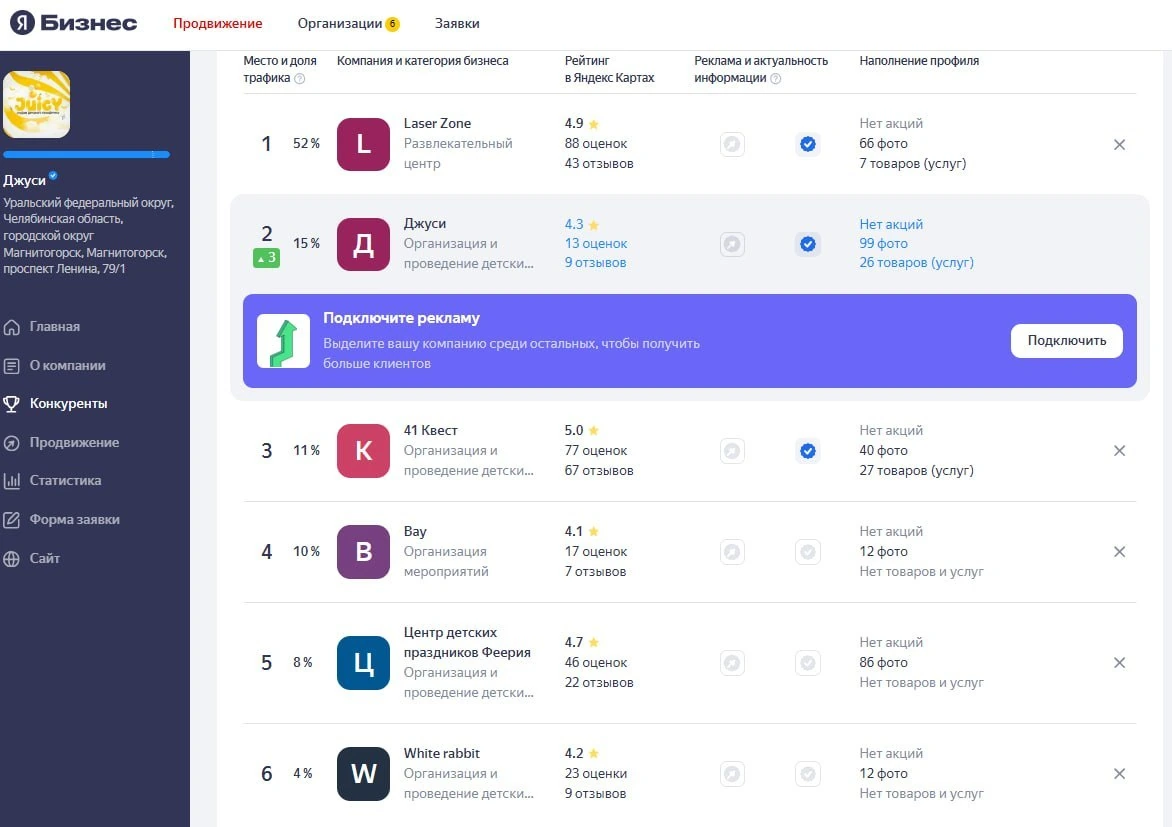This screenshot has width=1172, height=827.
Task: Click the verified badge next to Джуси name
Action: [x=53, y=176]
